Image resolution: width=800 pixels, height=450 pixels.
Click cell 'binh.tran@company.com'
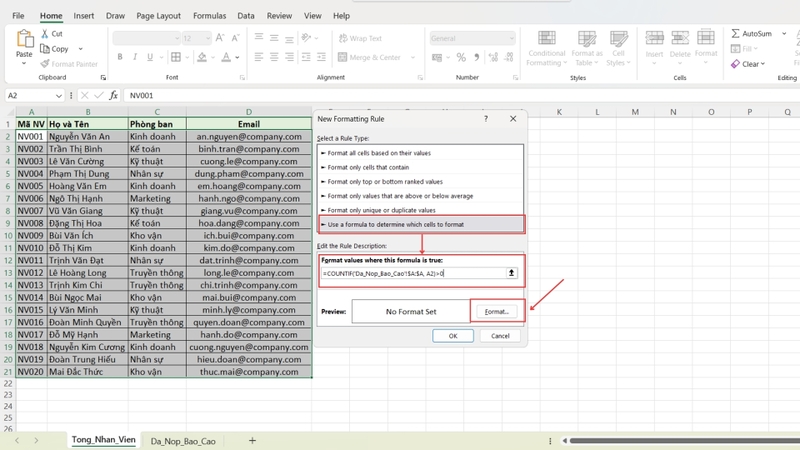[x=249, y=149]
